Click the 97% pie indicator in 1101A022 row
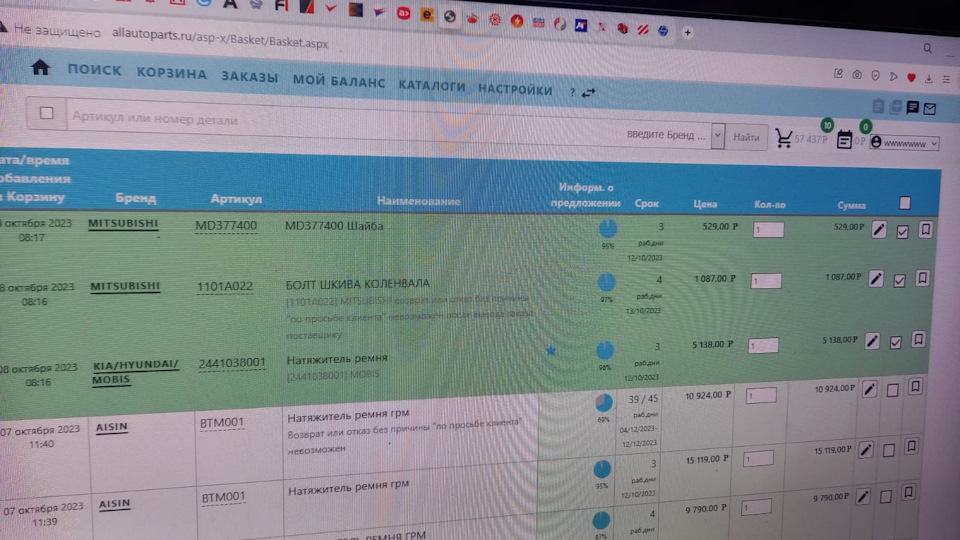The image size is (960, 540). (x=606, y=282)
